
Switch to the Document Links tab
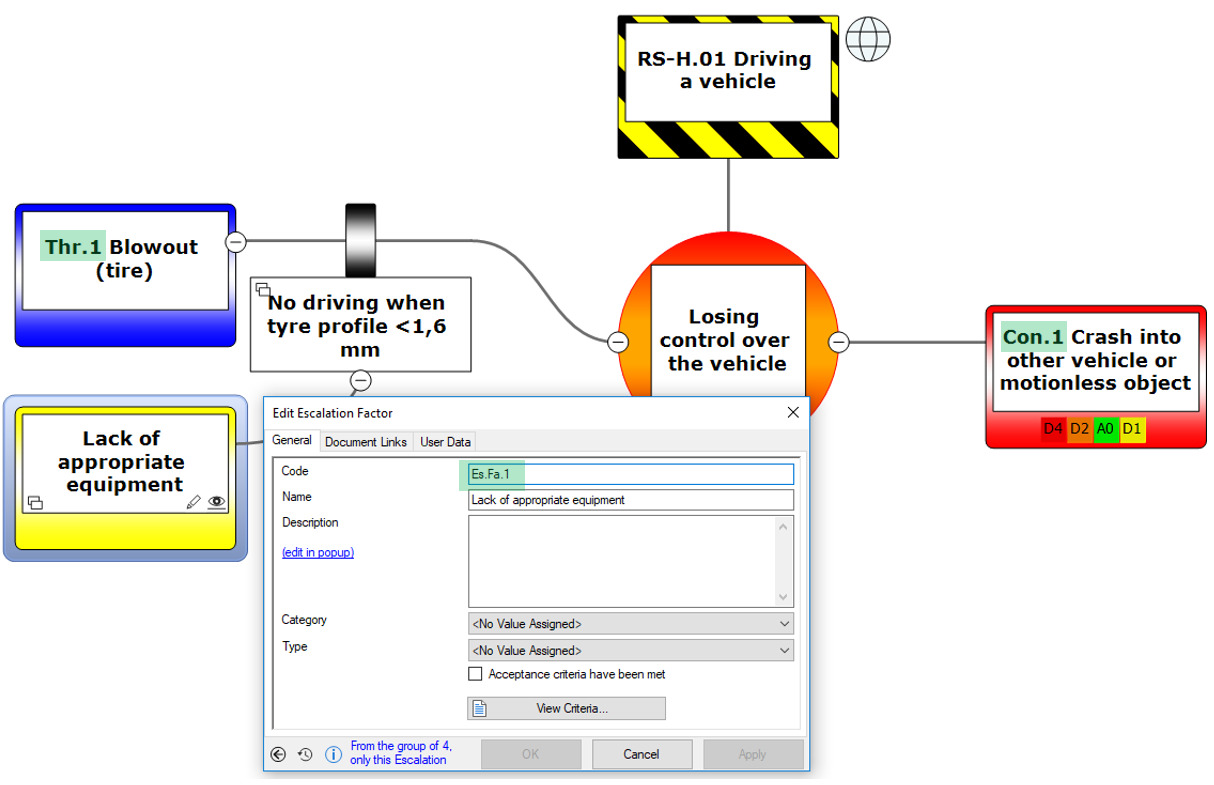pyautogui.click(x=366, y=442)
